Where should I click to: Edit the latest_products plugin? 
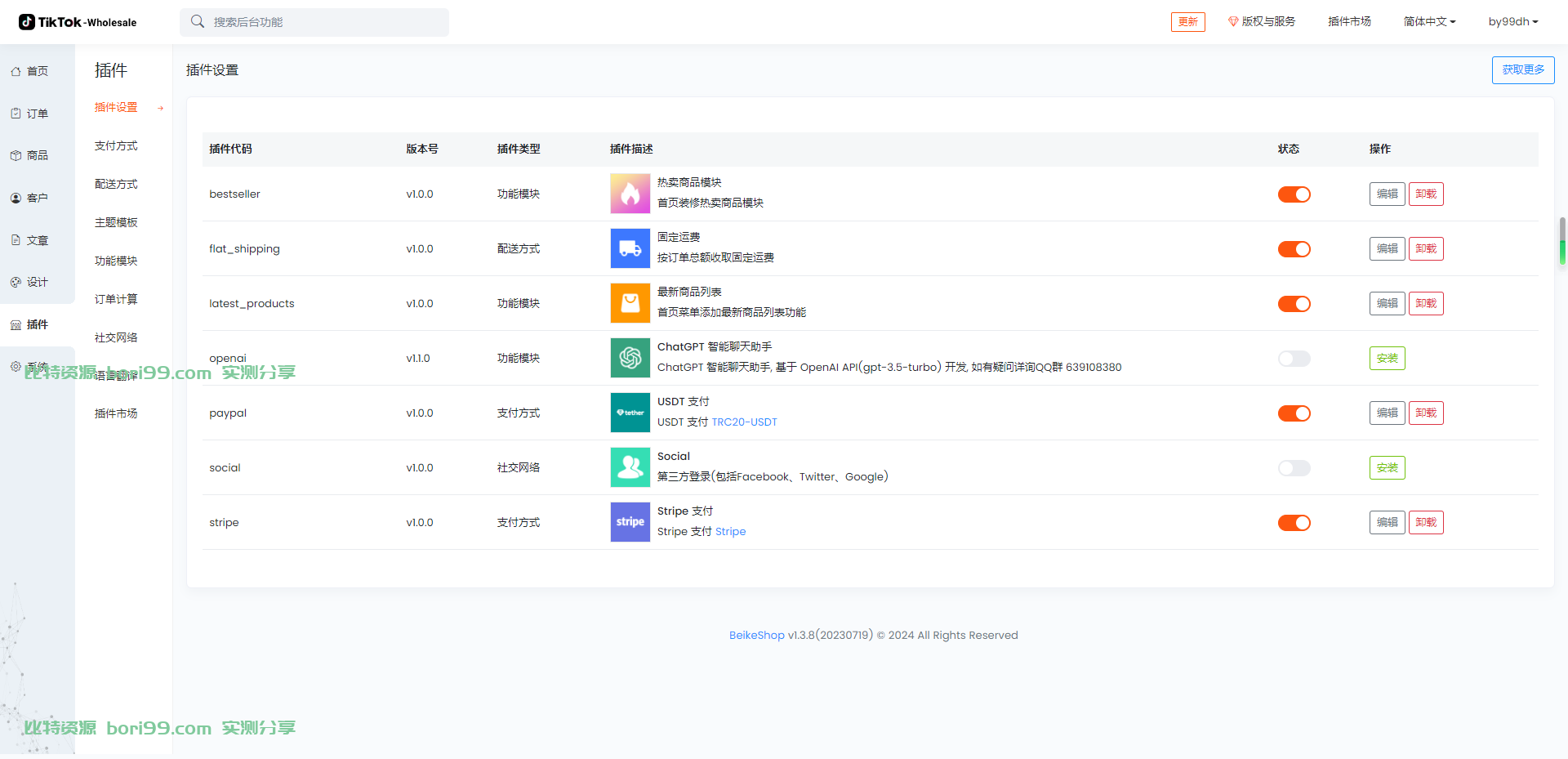coord(1388,303)
